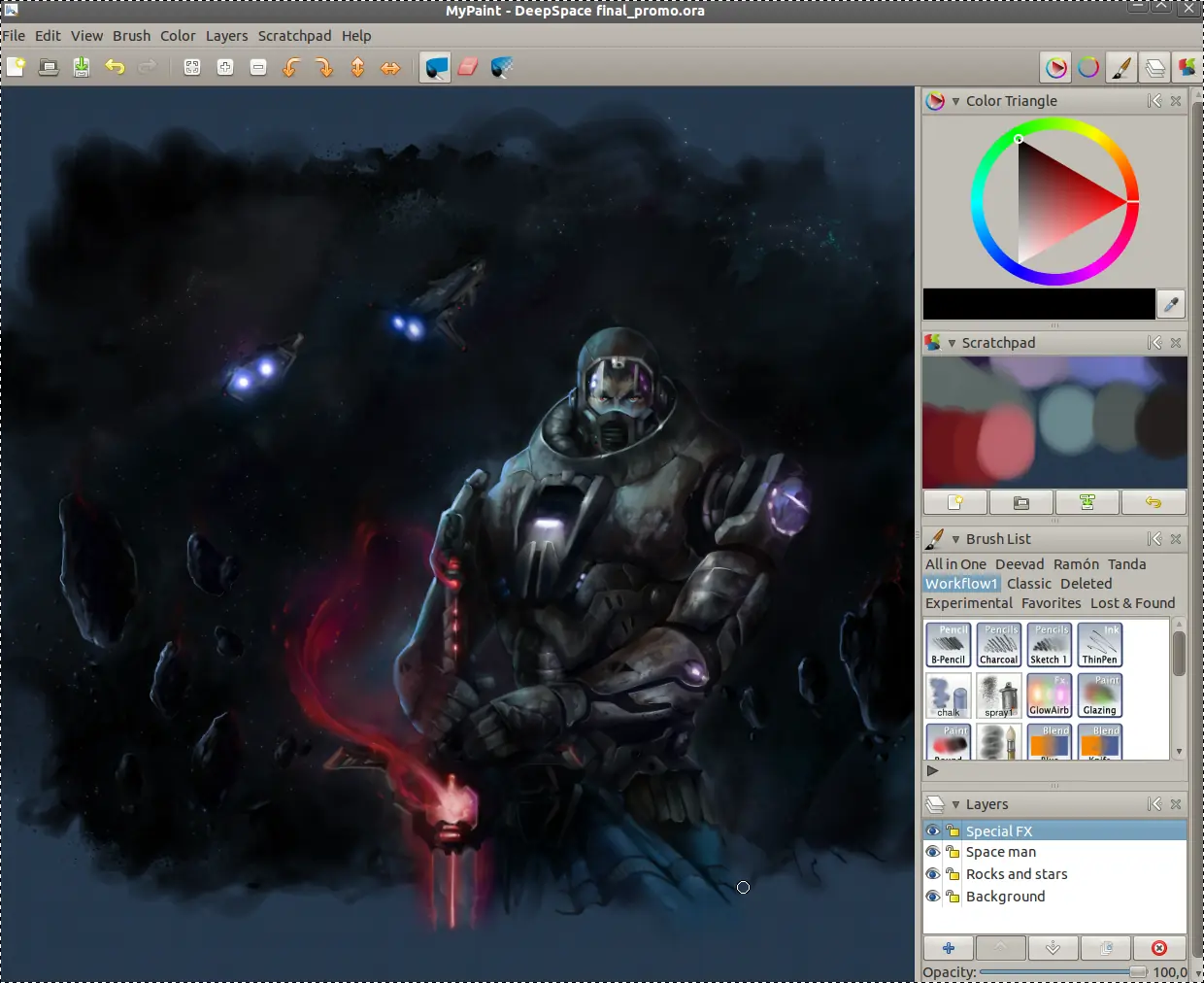Add a new layer with the plus button

[949, 948]
